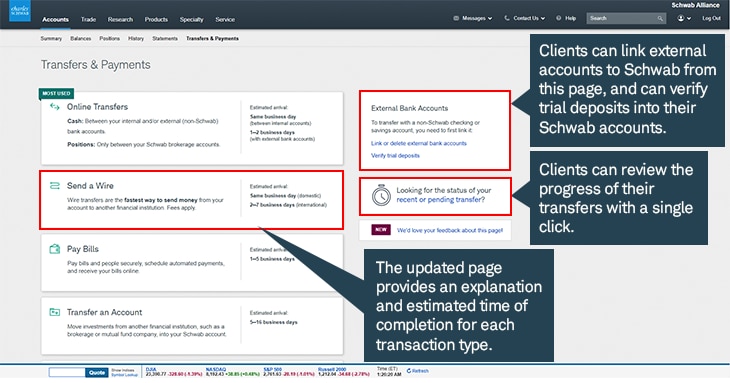The height and width of the screenshot is (383, 730).
Task: Click the NEW badge beside feedback
Action: (381, 230)
